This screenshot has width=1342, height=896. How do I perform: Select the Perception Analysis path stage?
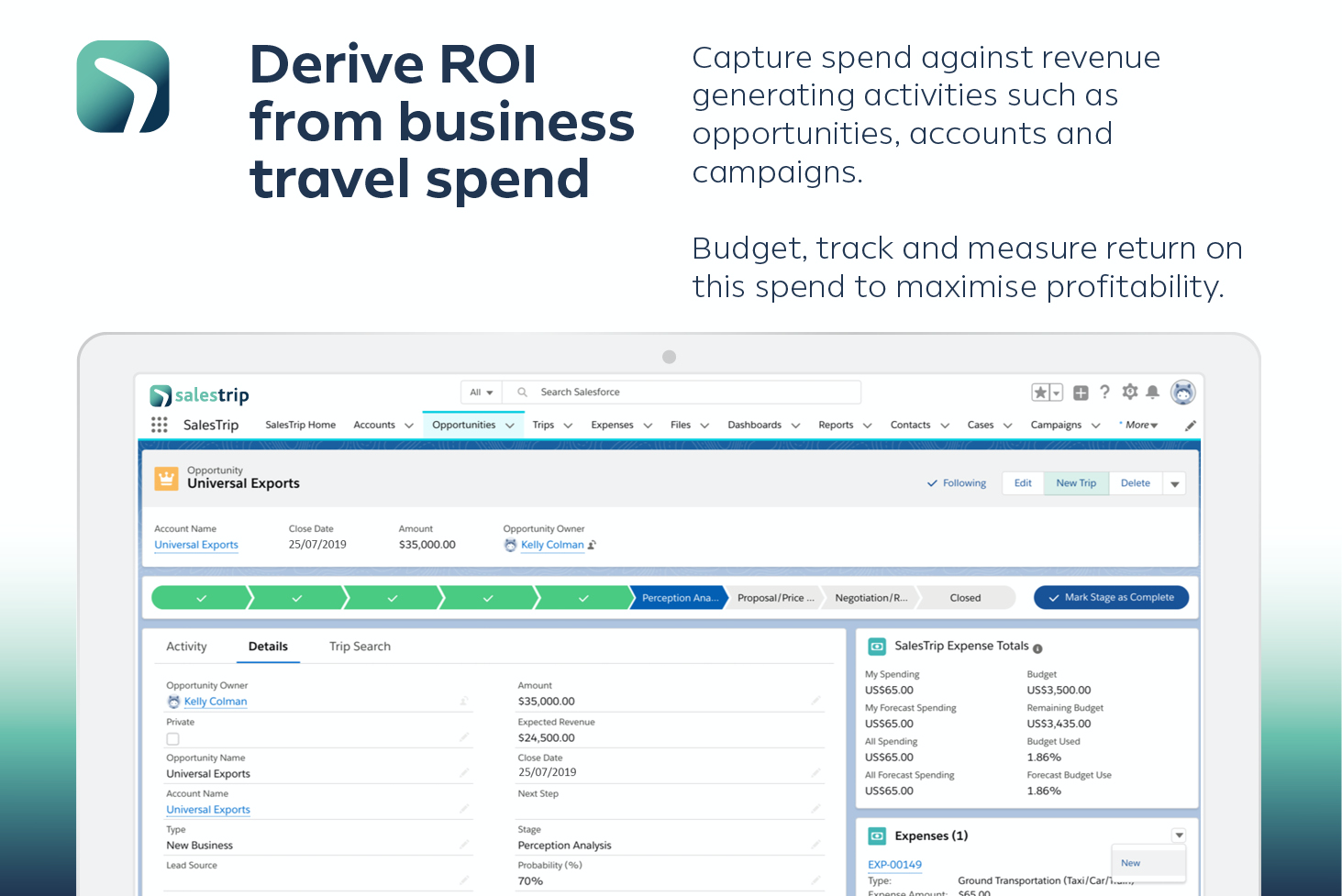tap(679, 598)
